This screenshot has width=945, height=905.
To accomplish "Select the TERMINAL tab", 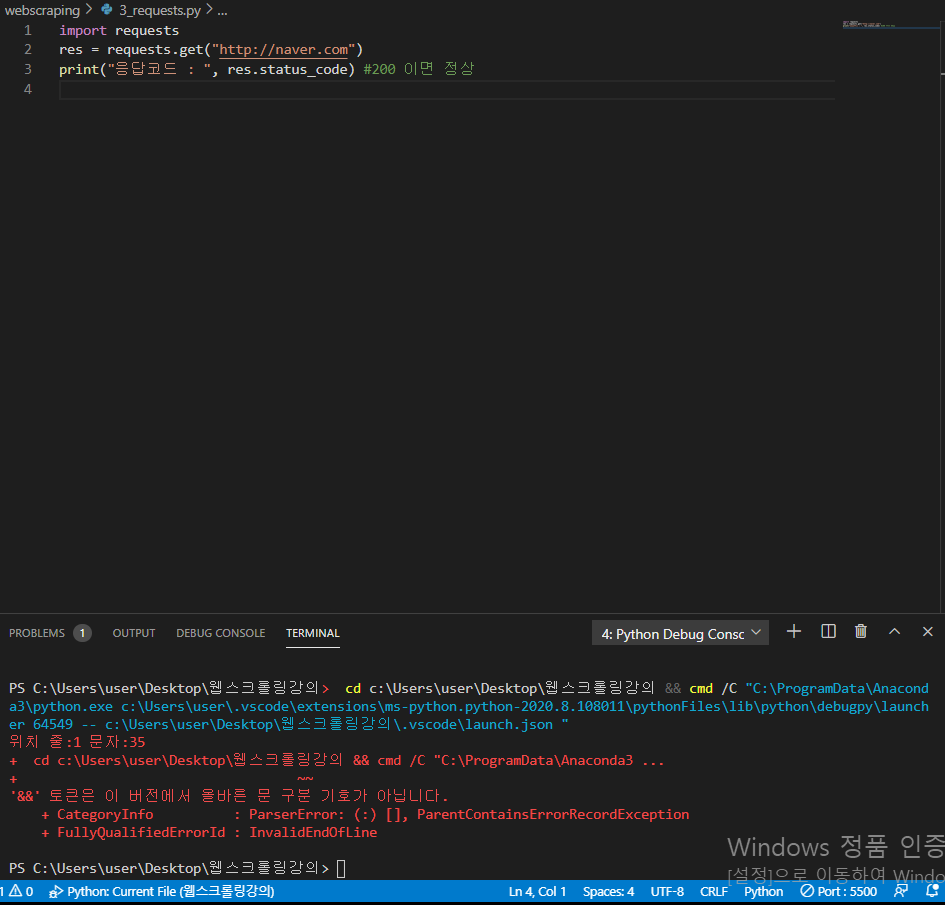I will [x=313, y=633].
